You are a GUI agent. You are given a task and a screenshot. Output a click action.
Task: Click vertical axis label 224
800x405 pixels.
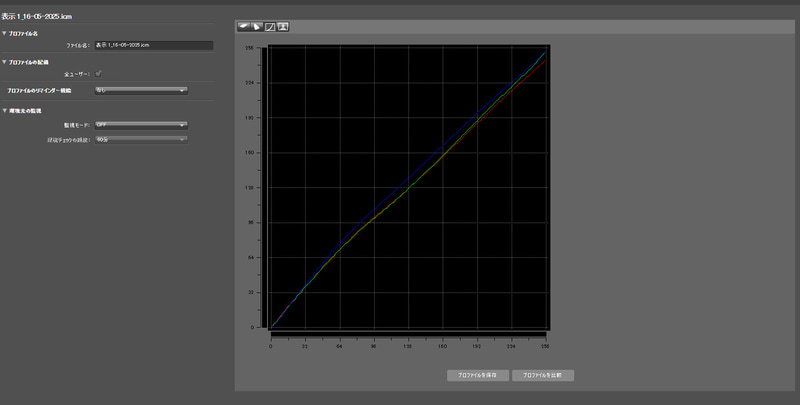[251, 83]
